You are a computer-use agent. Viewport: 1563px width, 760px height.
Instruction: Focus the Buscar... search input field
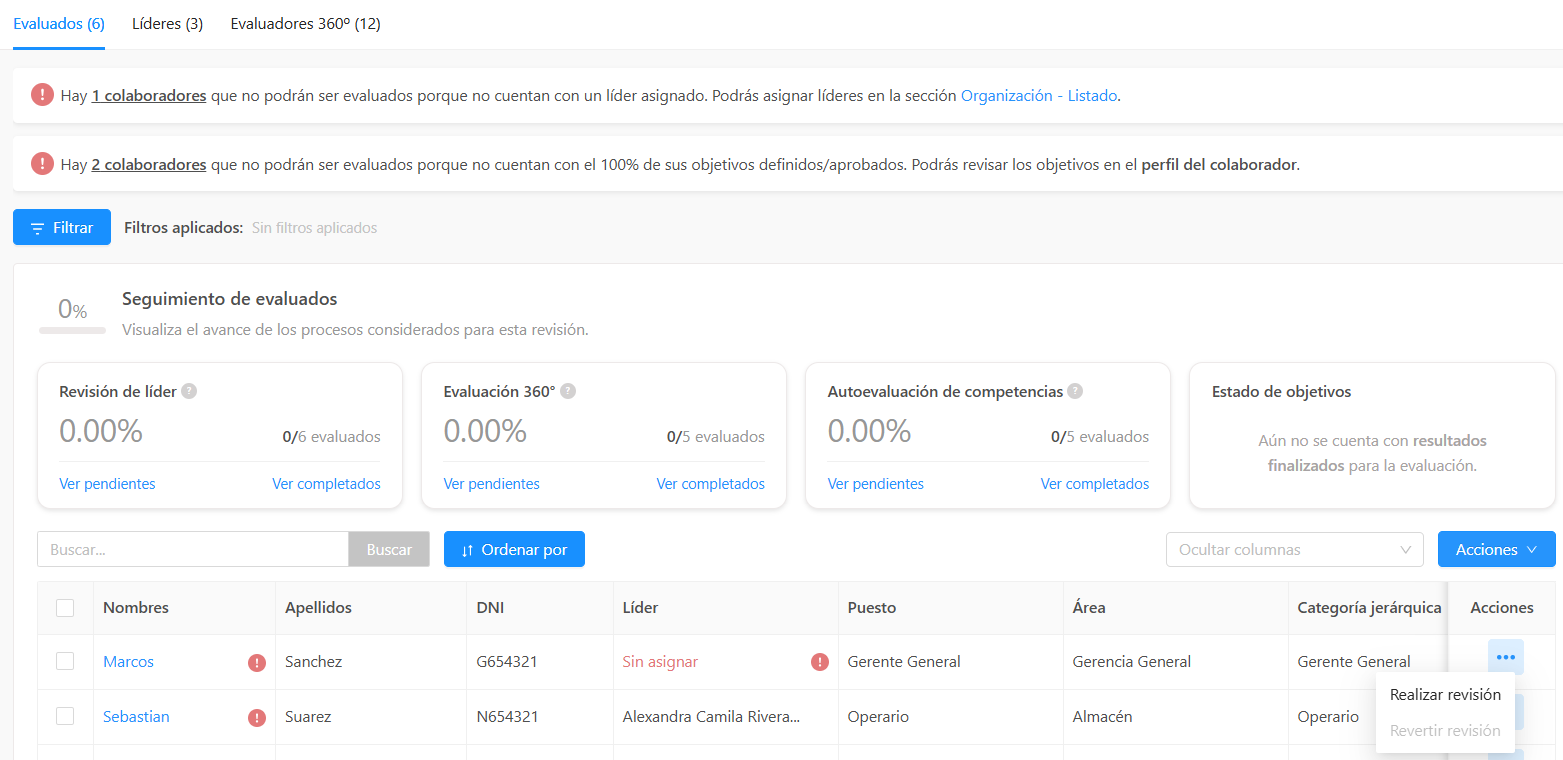coord(193,549)
